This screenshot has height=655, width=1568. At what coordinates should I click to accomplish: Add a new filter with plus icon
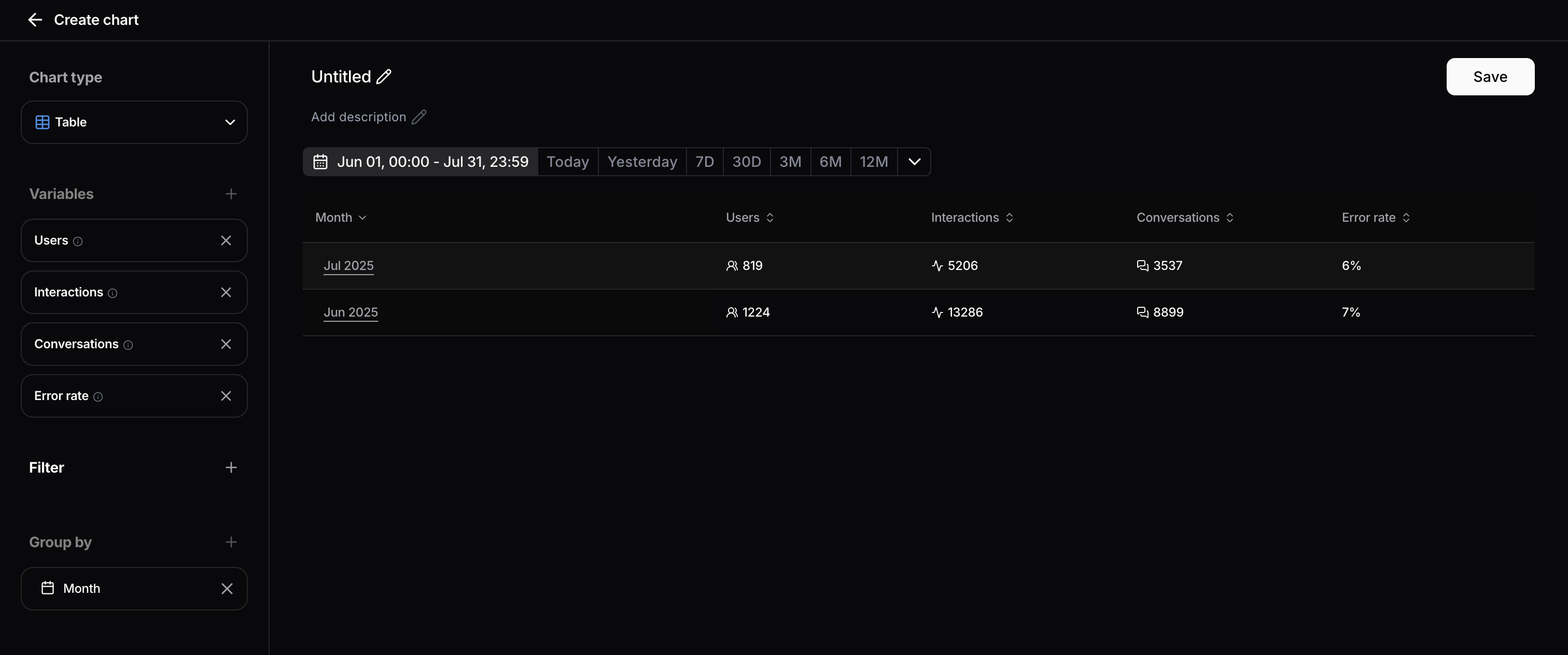point(231,468)
